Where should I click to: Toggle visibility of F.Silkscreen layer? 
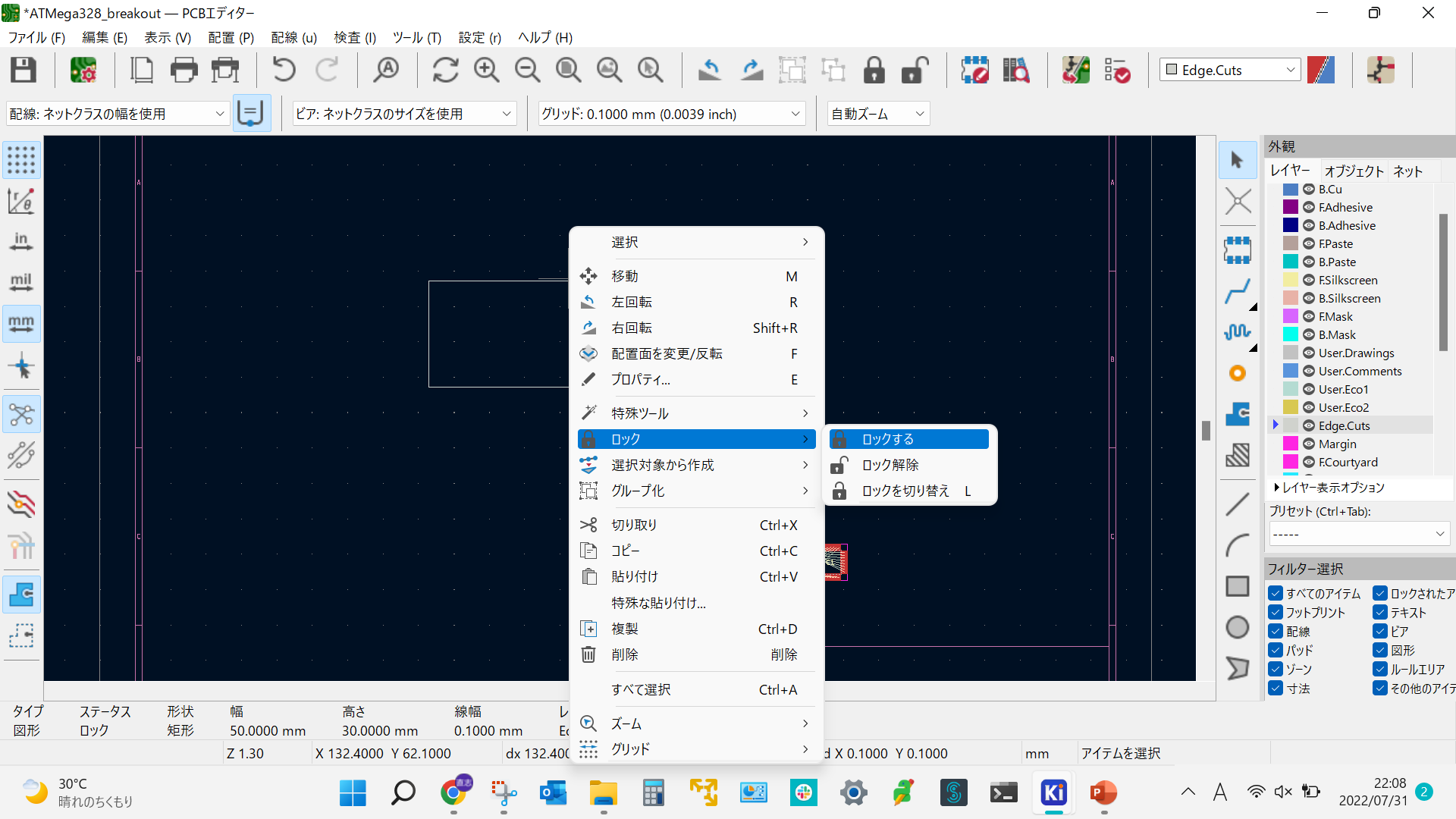1309,281
